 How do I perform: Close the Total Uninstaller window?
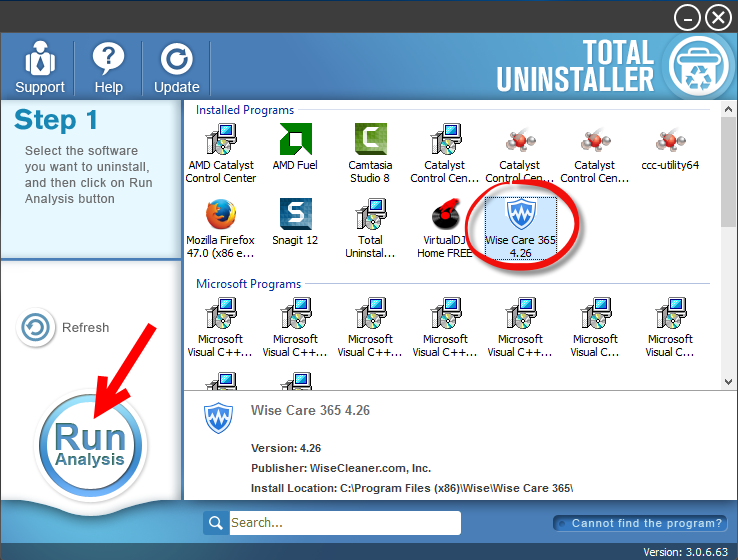point(718,18)
